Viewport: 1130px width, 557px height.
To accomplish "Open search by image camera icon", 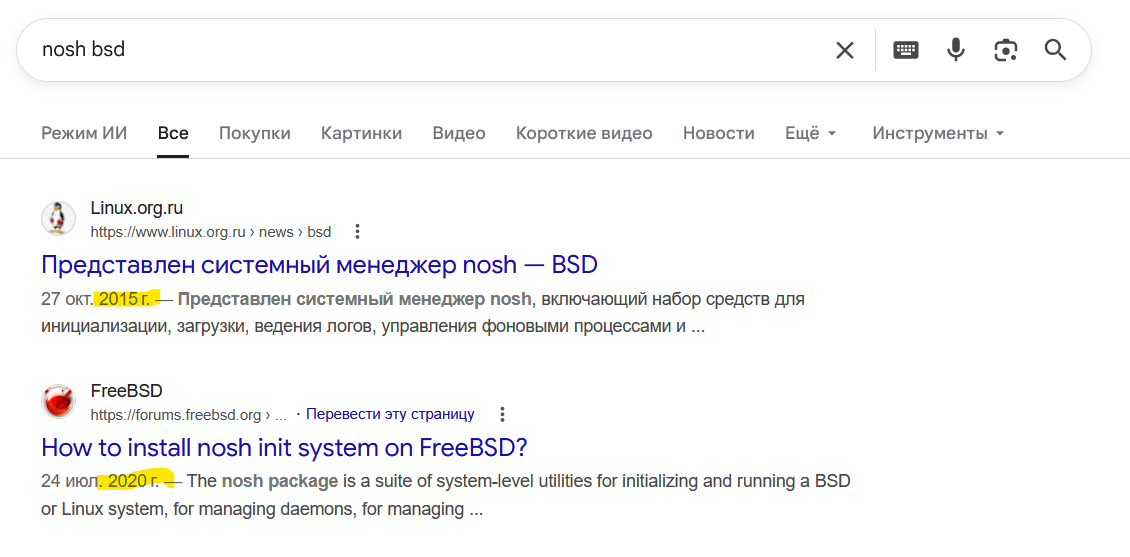I will tap(1005, 50).
